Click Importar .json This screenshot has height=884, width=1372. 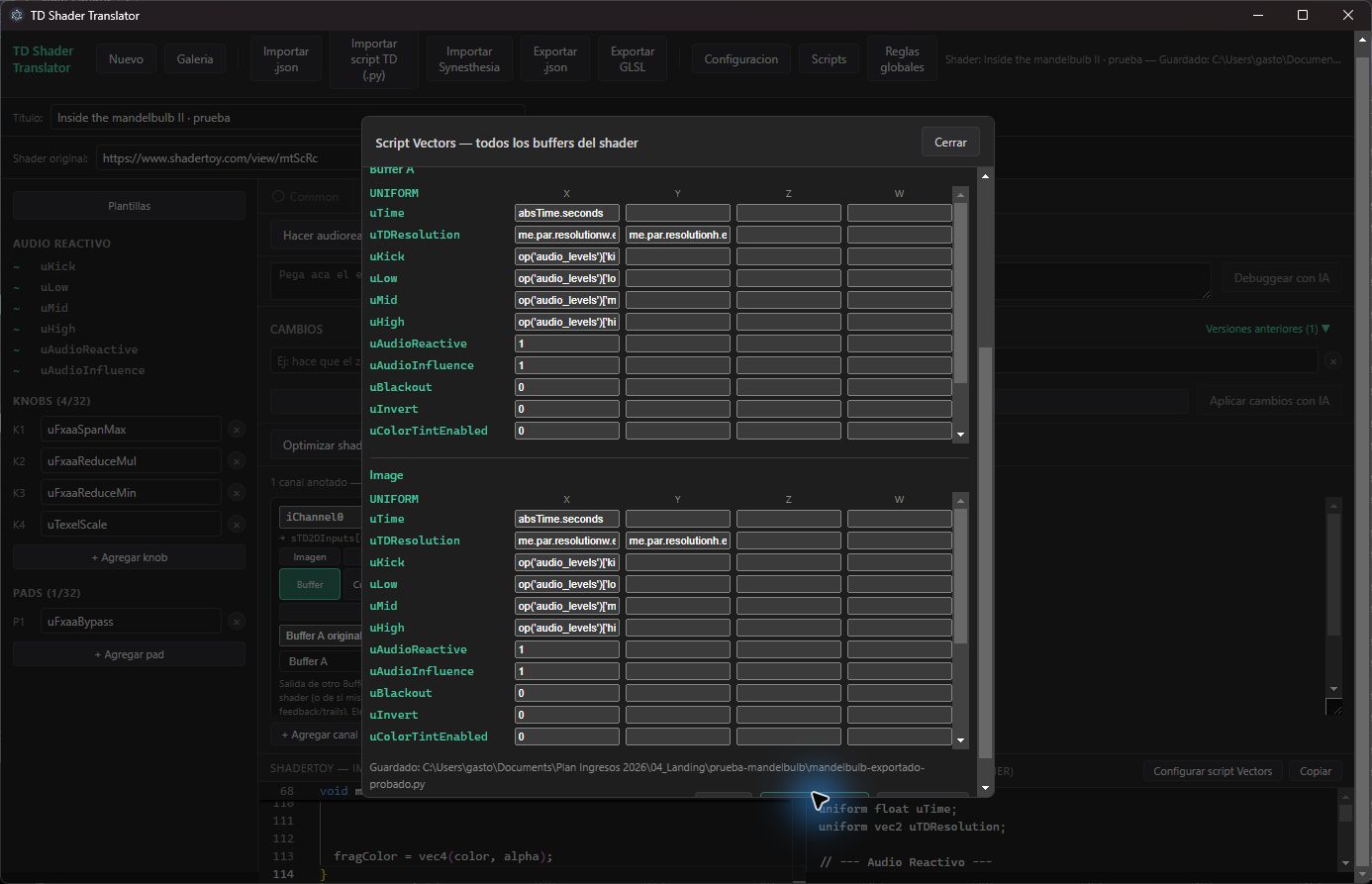coord(286,59)
